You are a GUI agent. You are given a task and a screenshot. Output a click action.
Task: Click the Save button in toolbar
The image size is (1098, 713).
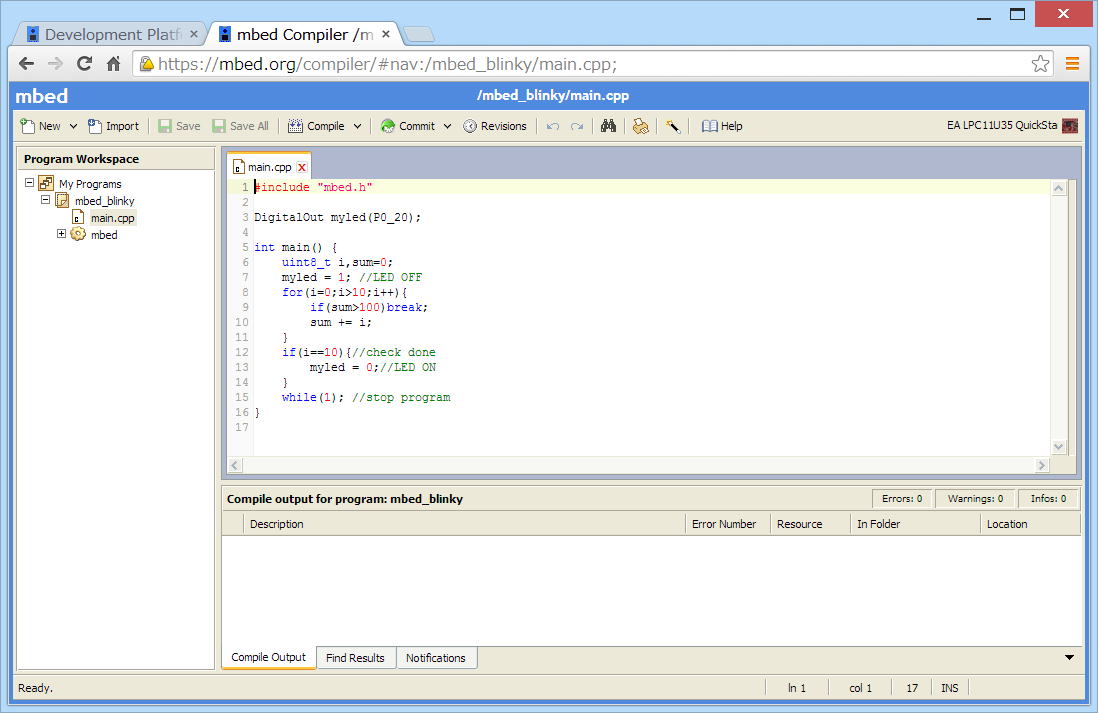179,126
